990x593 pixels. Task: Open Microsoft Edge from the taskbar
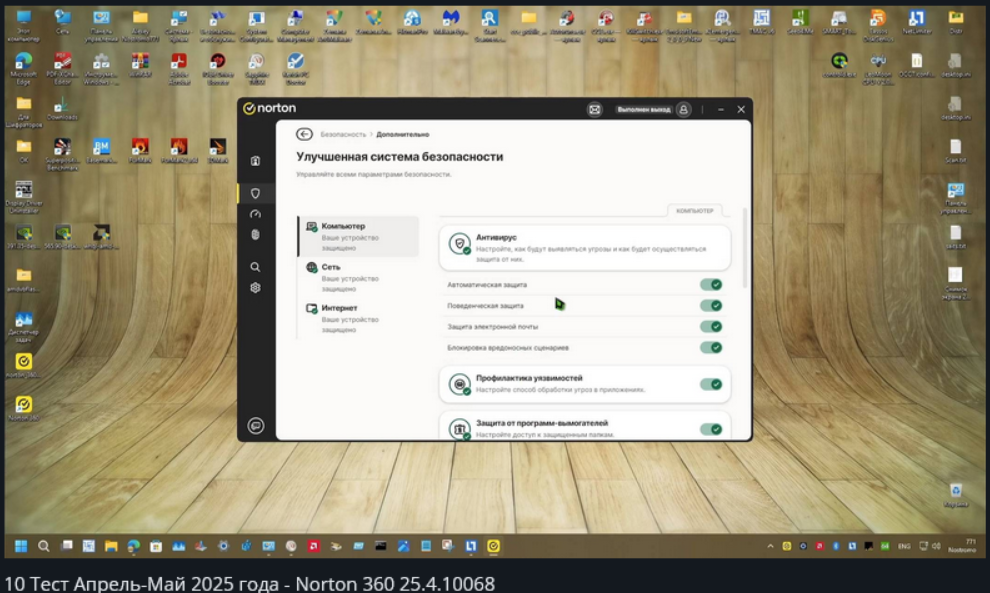[x=133, y=546]
